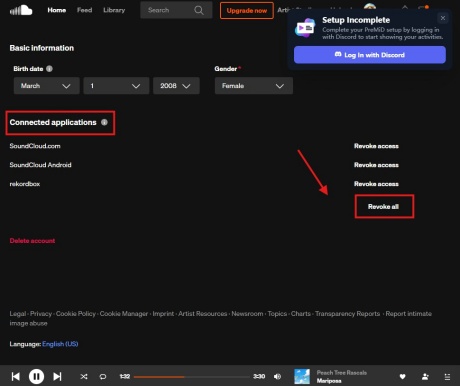Open the Birth date info icon
Viewport: 460px width, 386px height.
(x=49, y=69)
